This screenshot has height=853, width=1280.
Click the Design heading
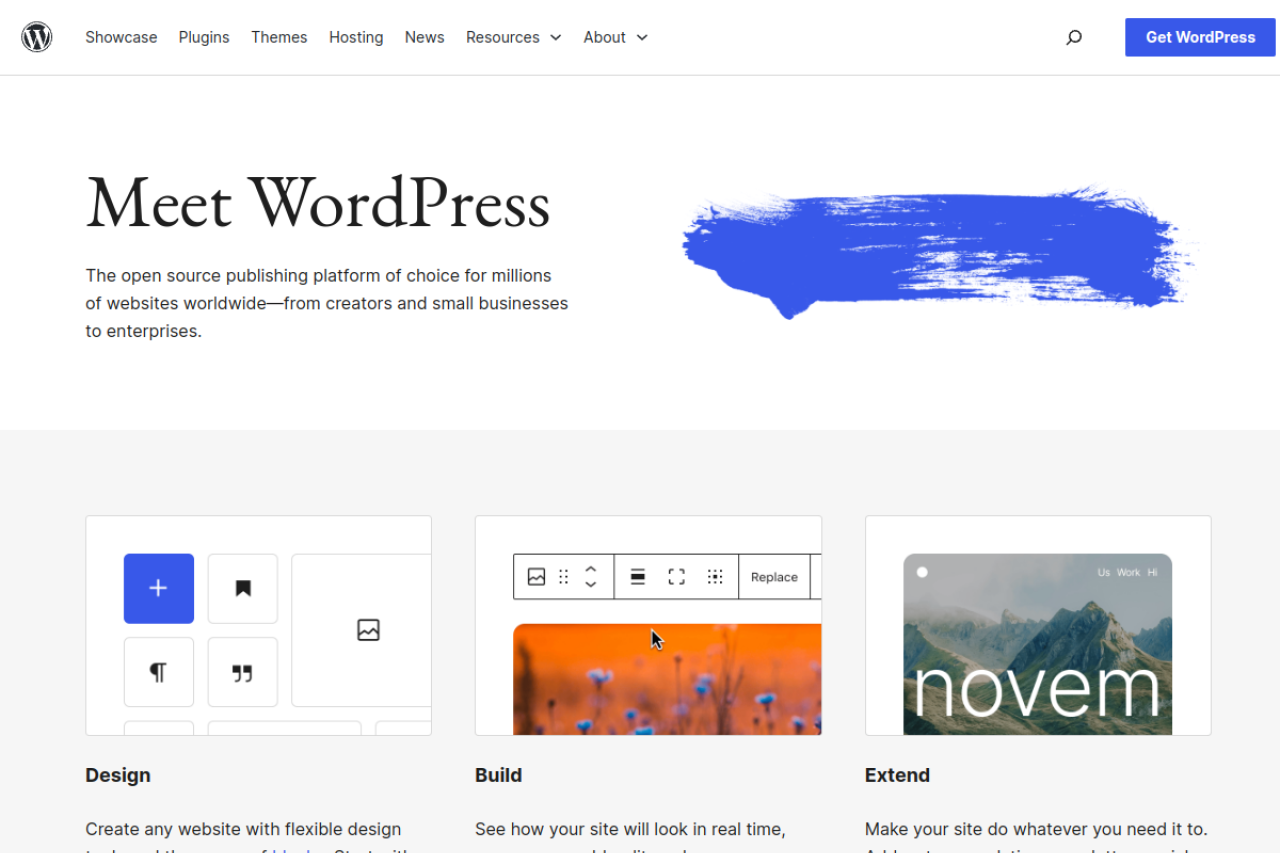(118, 775)
